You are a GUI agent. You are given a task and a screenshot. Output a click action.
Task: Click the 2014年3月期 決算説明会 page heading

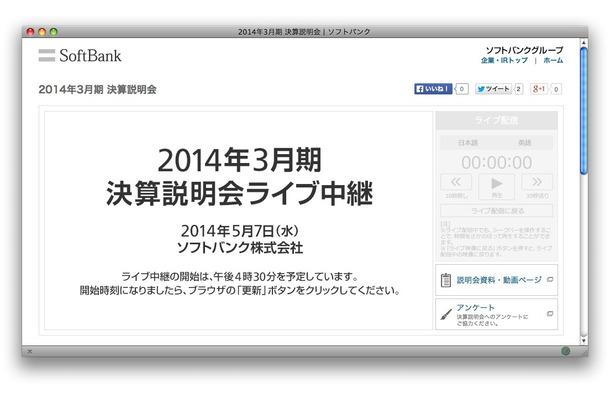97,89
